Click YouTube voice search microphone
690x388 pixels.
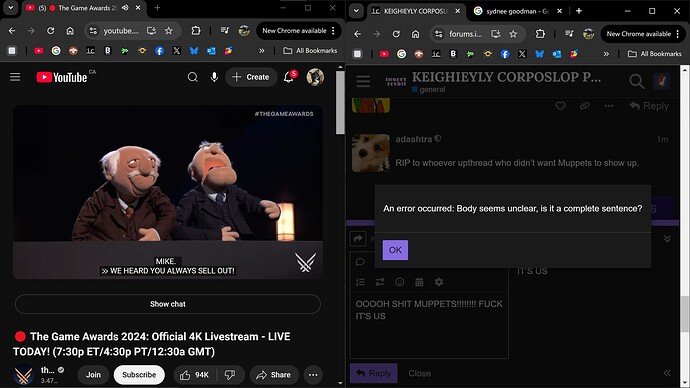(214, 77)
